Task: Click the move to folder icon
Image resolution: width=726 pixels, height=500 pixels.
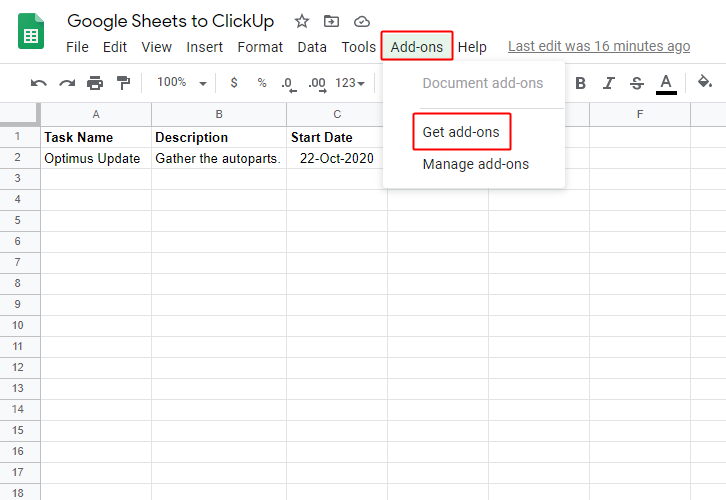Action: coord(331,21)
